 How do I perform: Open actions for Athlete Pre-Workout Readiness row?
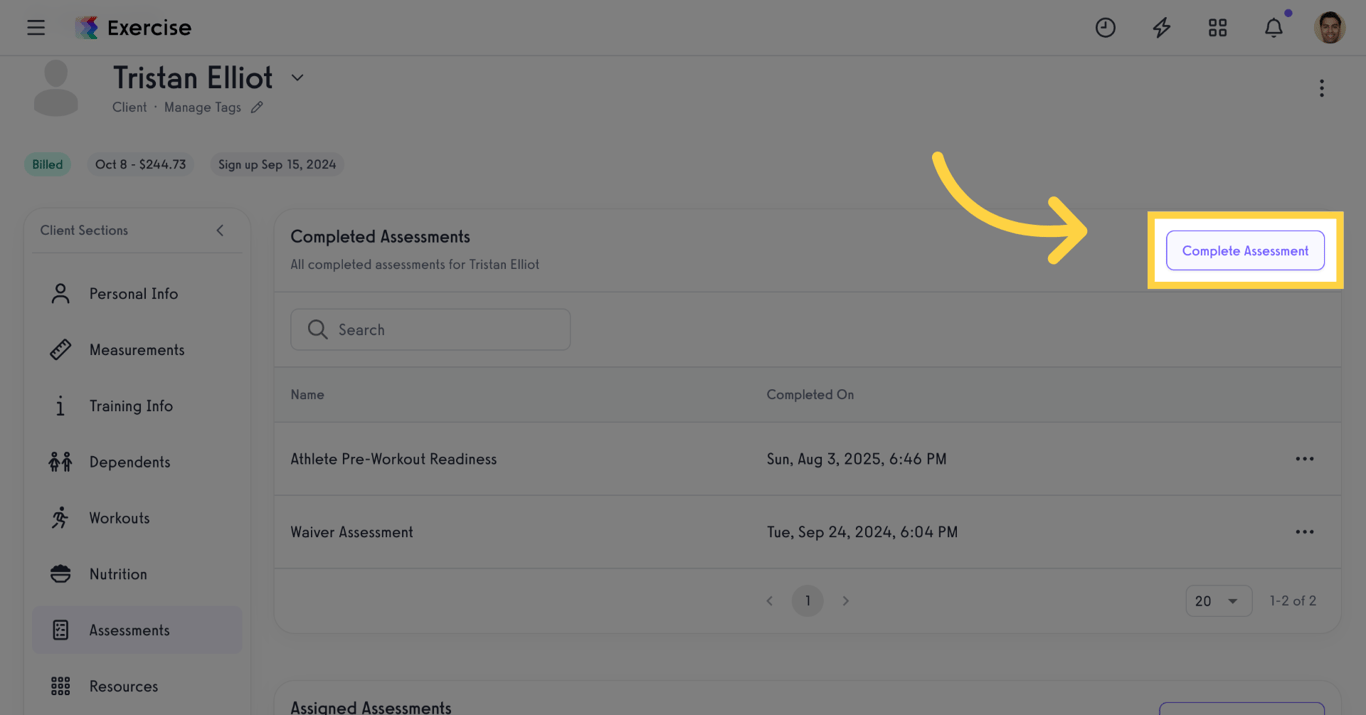tap(1304, 459)
